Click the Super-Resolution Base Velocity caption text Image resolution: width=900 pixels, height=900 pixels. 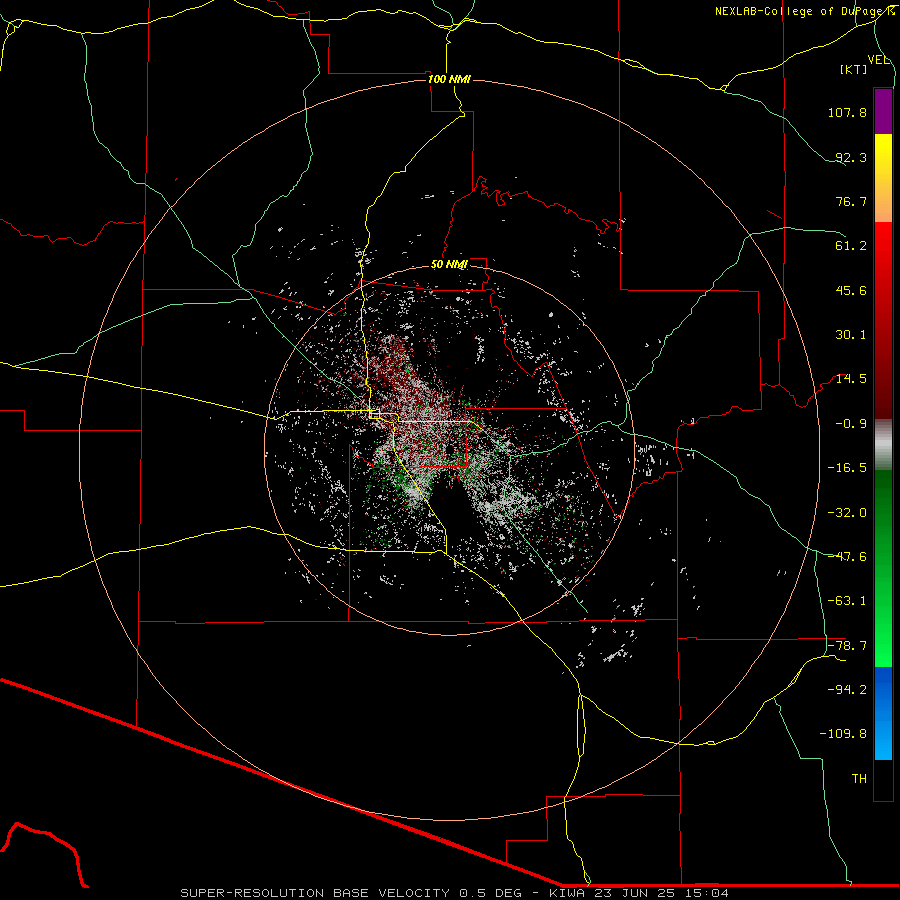pos(454,893)
